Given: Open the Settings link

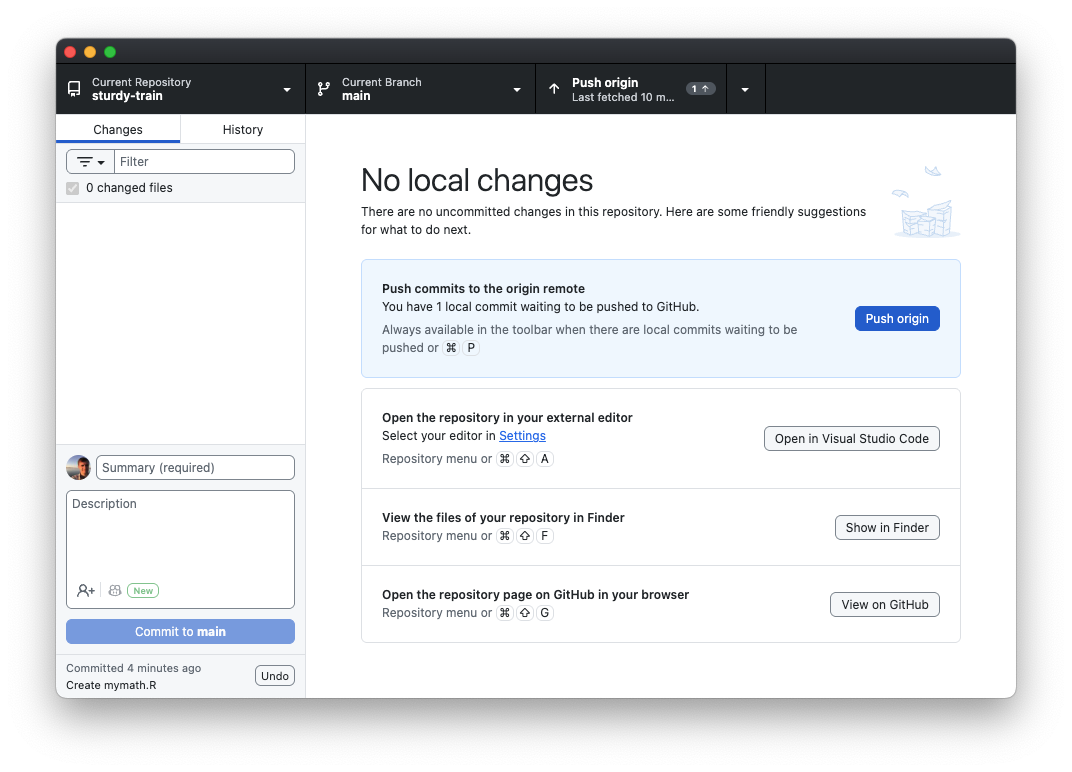Looking at the screenshot, I should pyautogui.click(x=522, y=436).
